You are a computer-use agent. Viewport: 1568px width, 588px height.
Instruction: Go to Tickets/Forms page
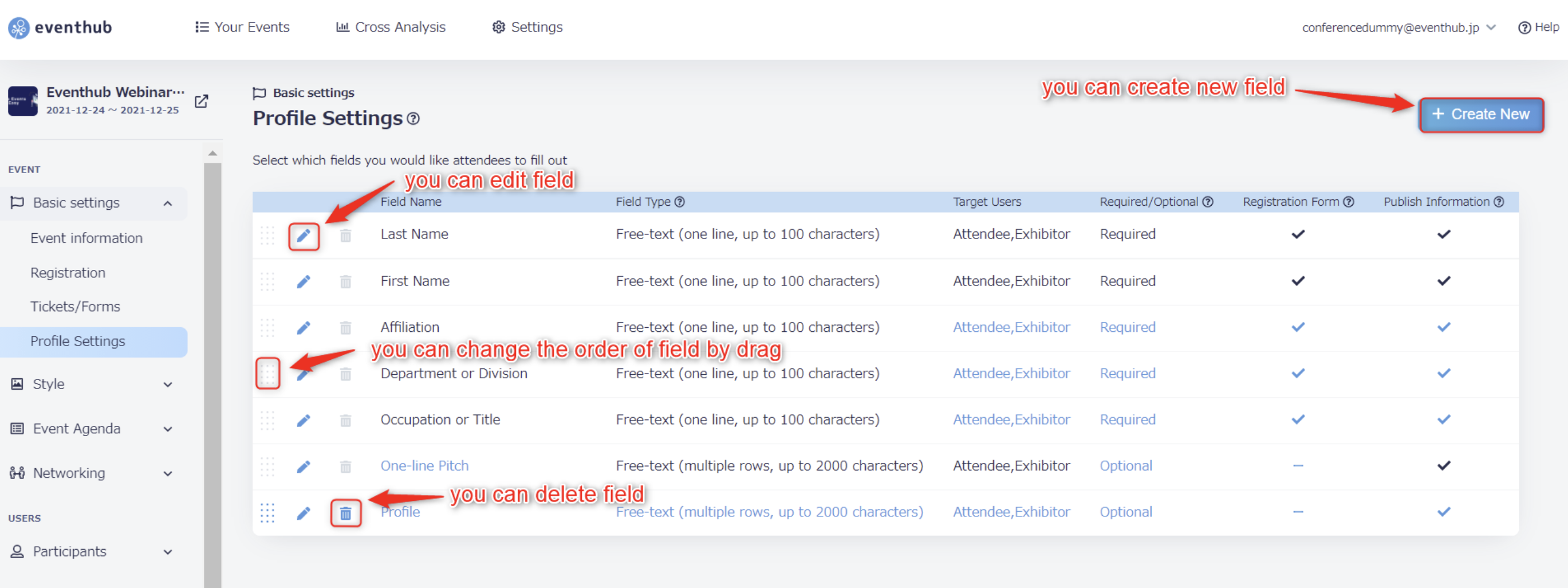[x=76, y=307]
